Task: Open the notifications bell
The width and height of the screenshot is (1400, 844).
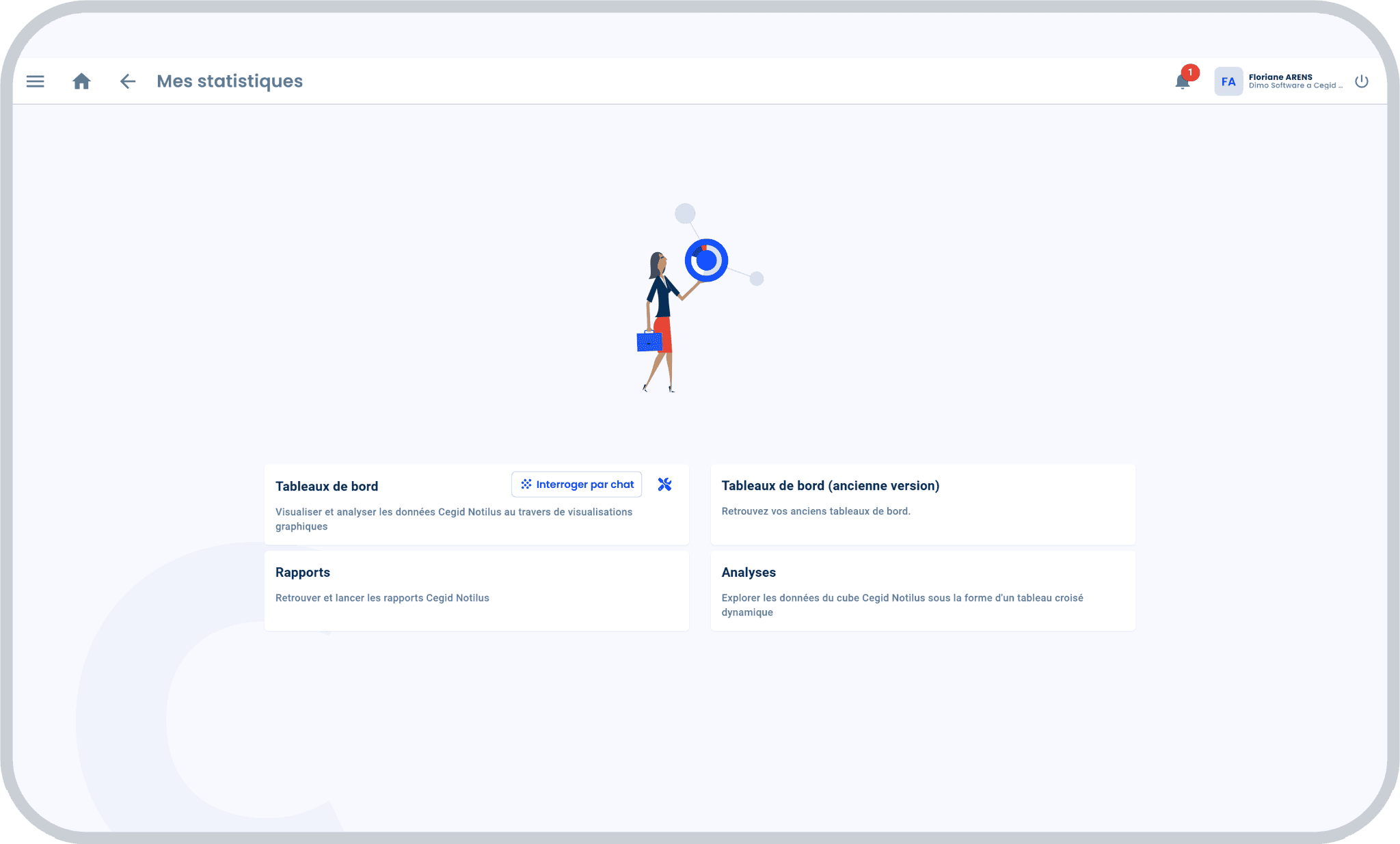Action: pyautogui.click(x=1182, y=83)
